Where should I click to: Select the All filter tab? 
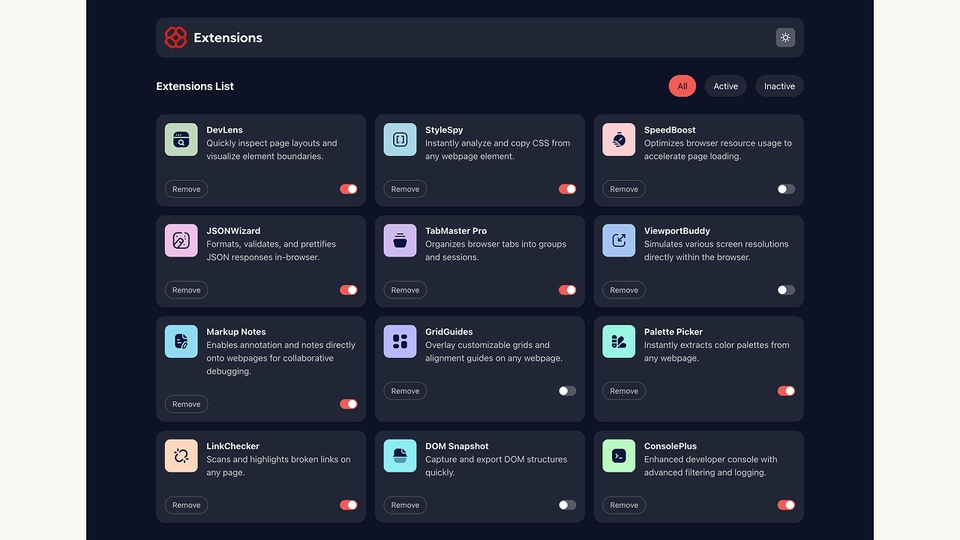pos(682,86)
